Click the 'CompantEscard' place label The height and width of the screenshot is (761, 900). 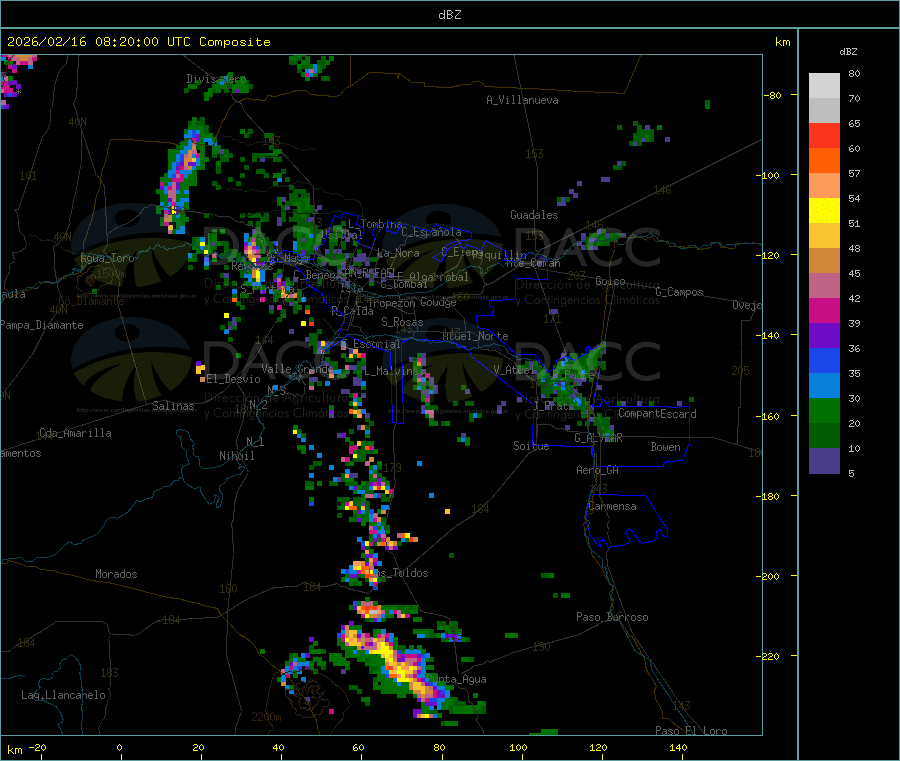point(657,413)
